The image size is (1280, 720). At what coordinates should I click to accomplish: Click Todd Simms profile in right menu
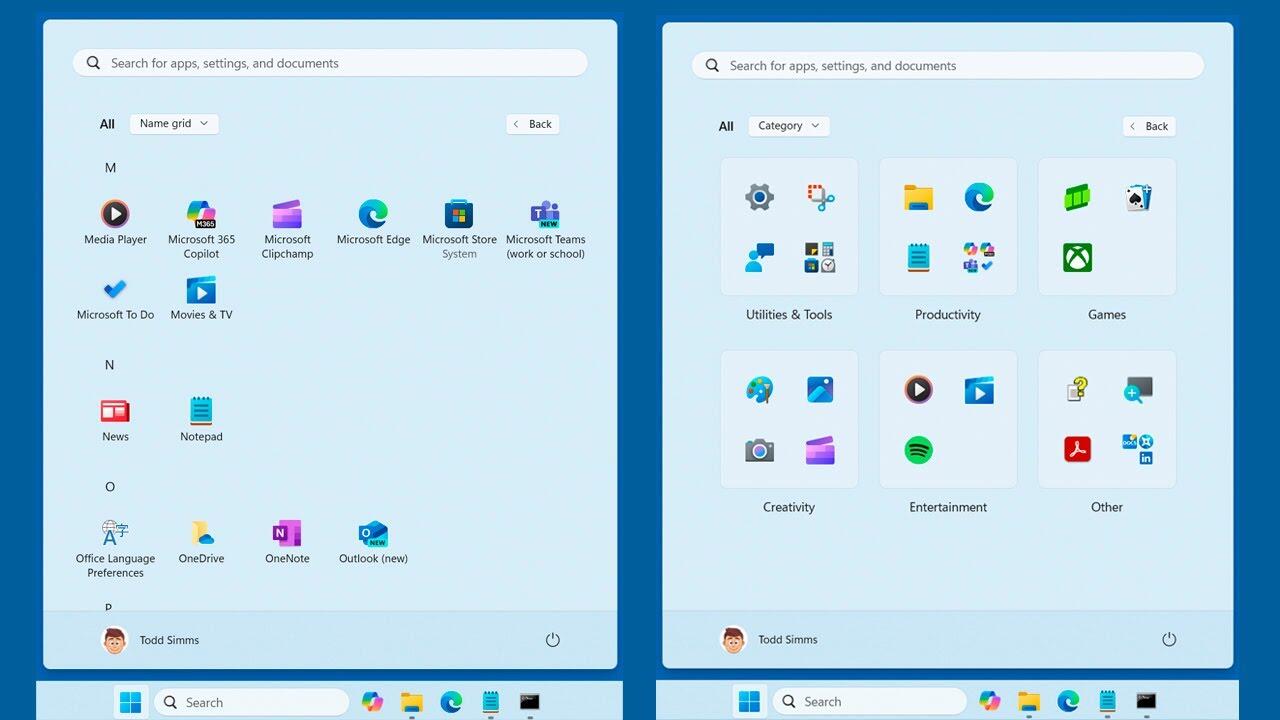769,639
